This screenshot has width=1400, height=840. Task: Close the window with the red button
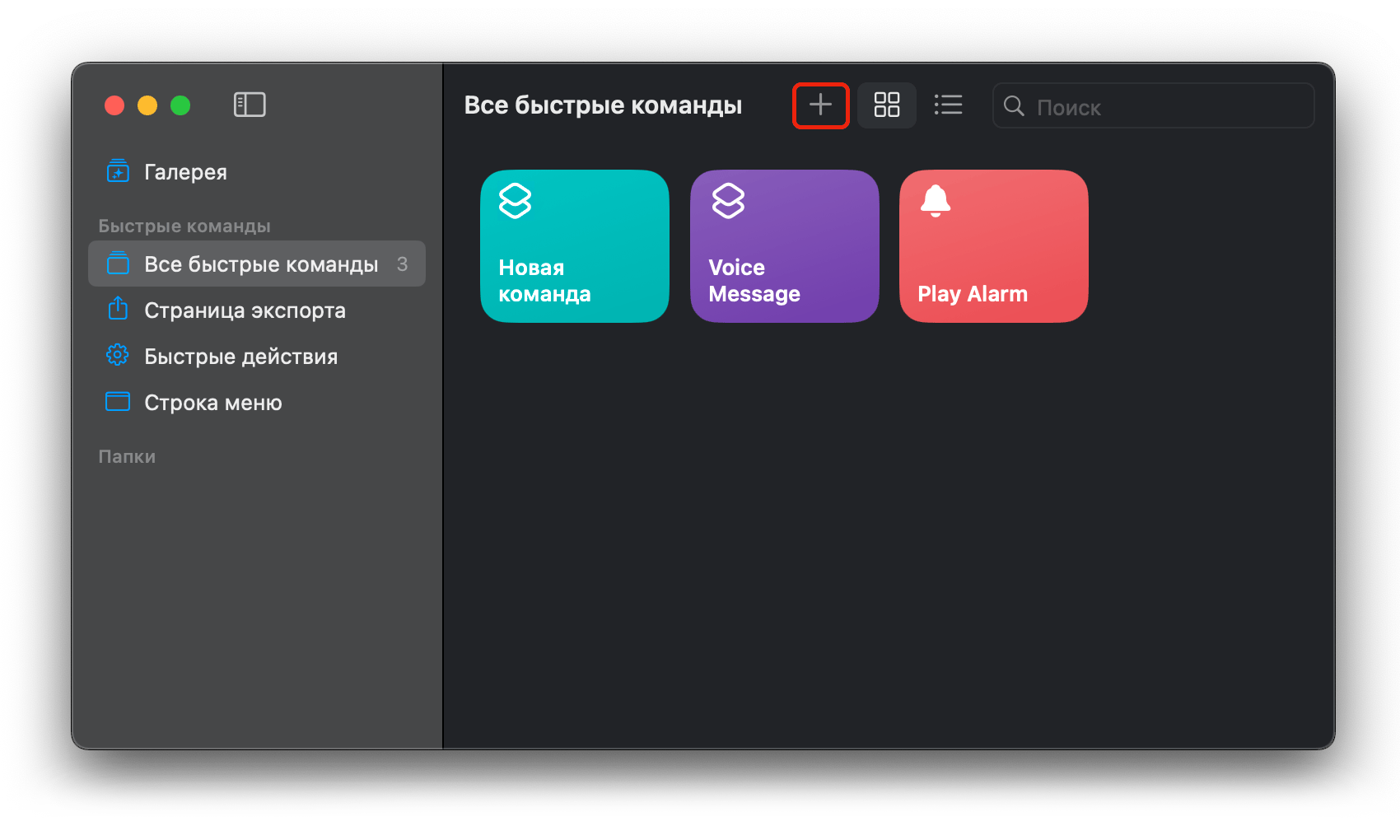pos(114,105)
